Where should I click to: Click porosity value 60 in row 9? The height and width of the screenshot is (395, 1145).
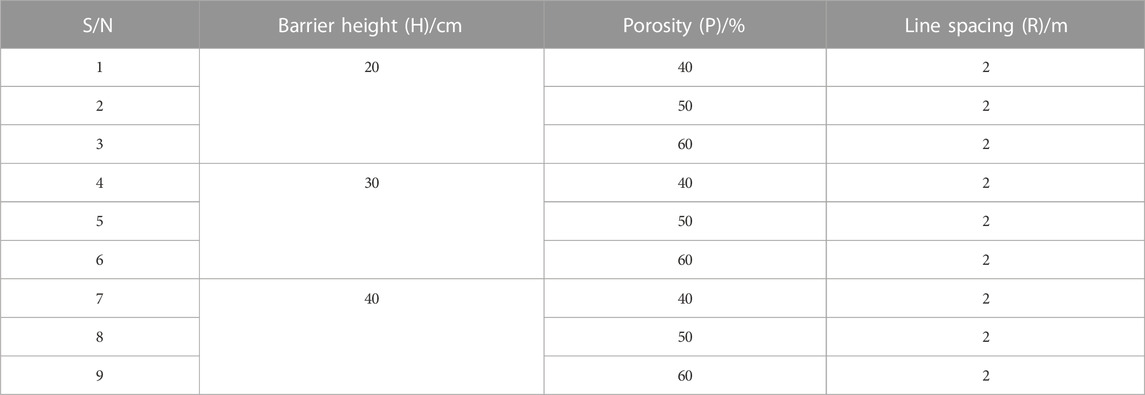click(685, 375)
